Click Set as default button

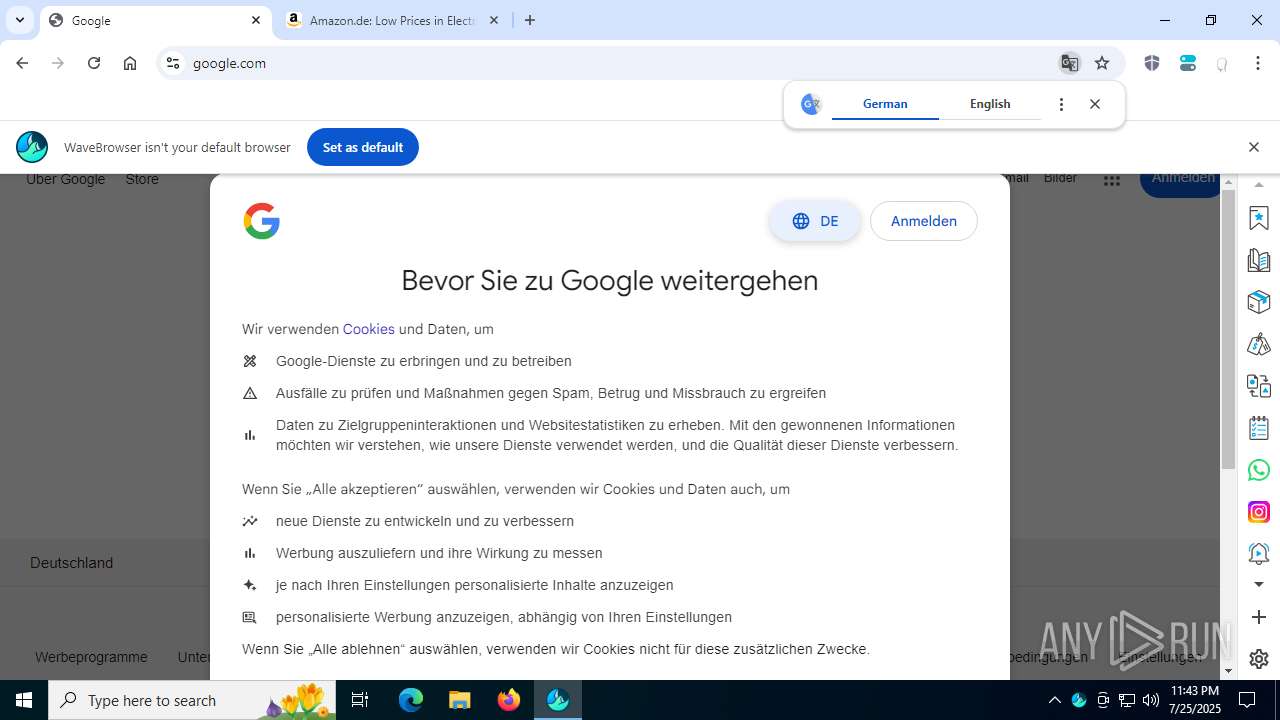pos(363,147)
